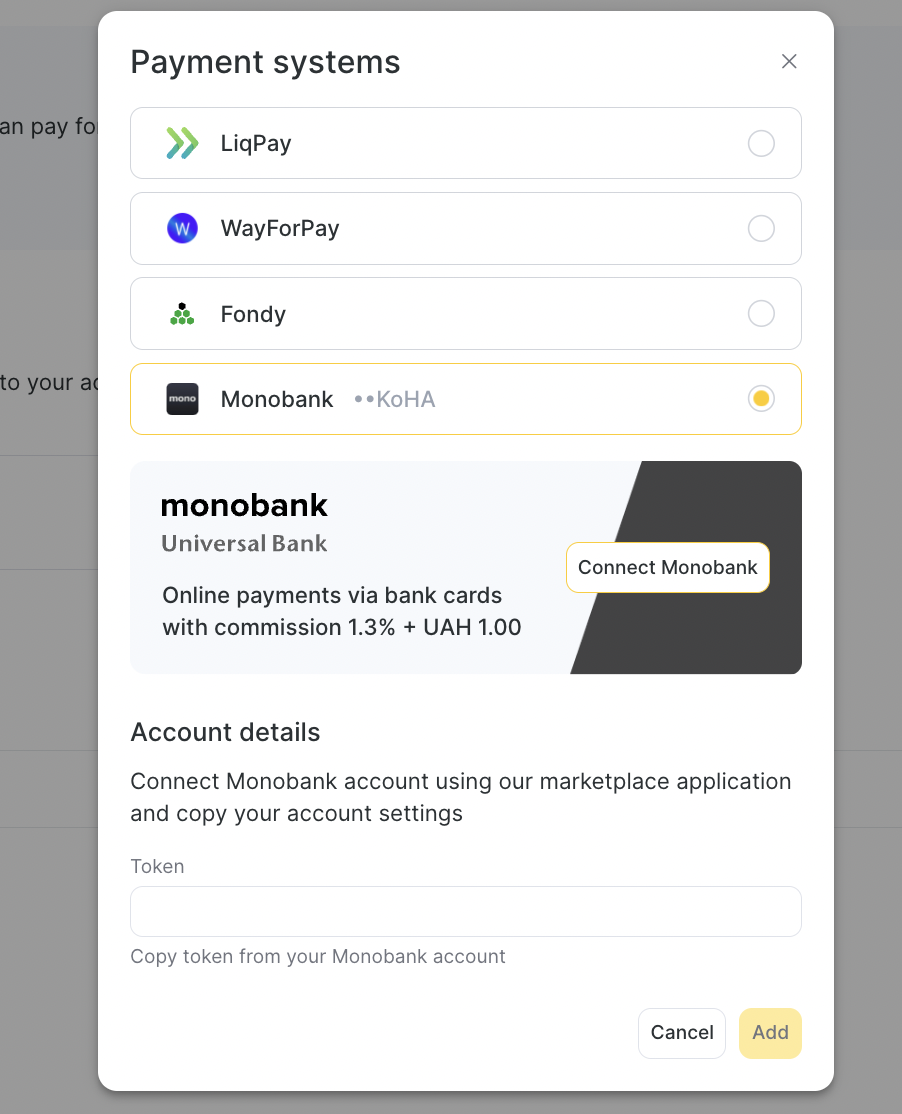Click the LiqPay green arrows logo
The height and width of the screenshot is (1114, 902).
[182, 144]
